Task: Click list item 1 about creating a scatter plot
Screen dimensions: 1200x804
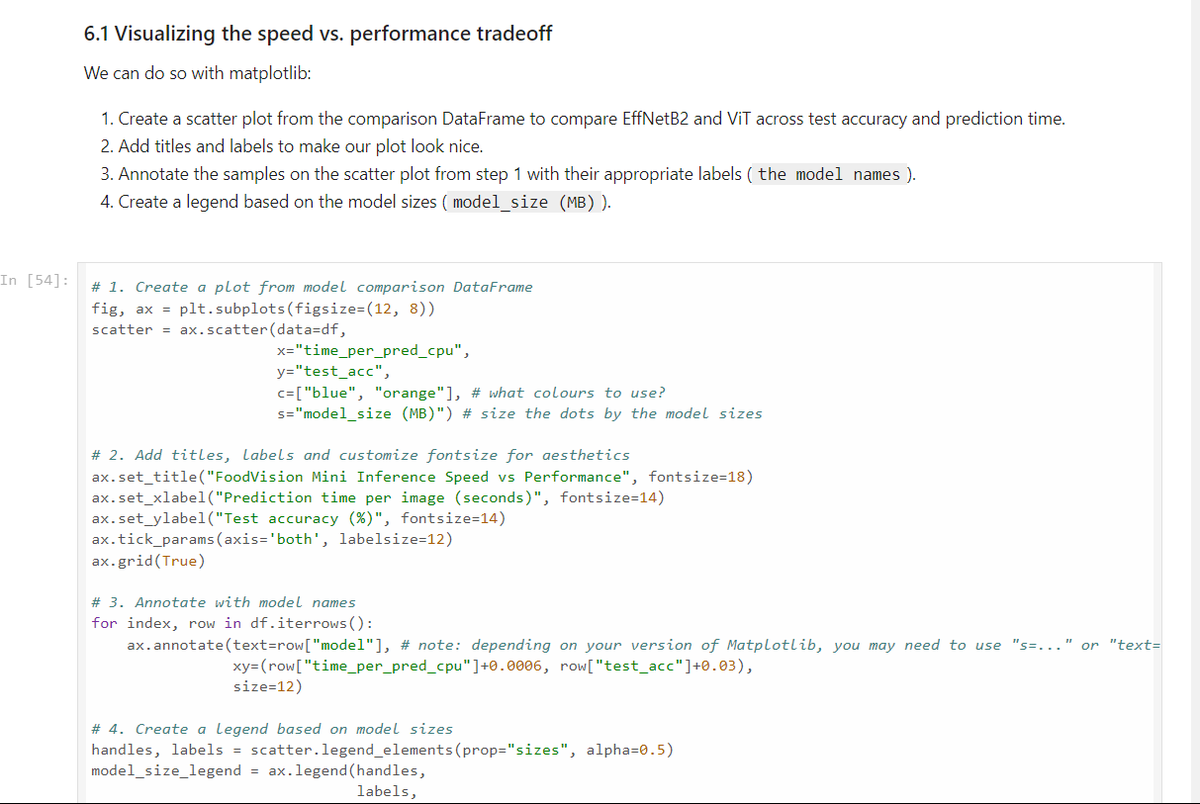Action: (x=591, y=119)
